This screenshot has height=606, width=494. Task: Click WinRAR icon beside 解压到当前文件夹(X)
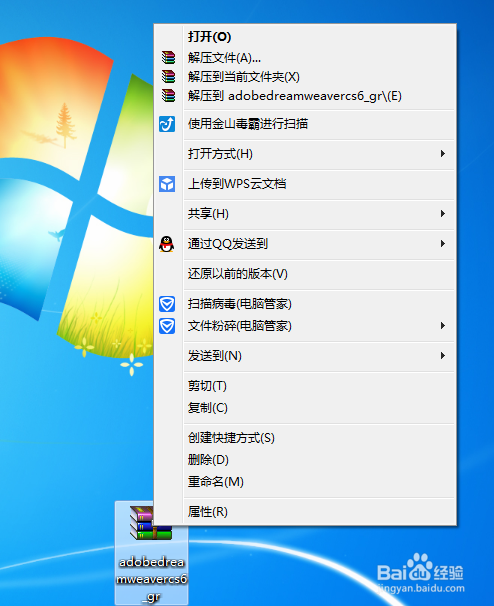[x=168, y=77]
